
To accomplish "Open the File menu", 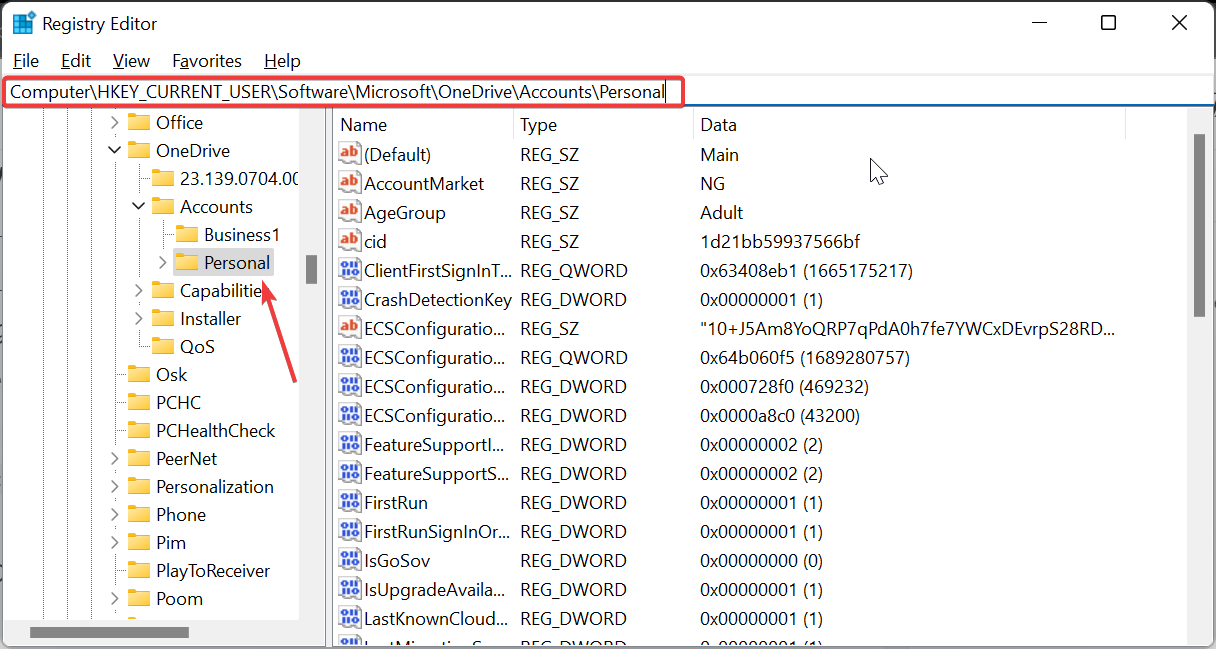I will point(26,61).
